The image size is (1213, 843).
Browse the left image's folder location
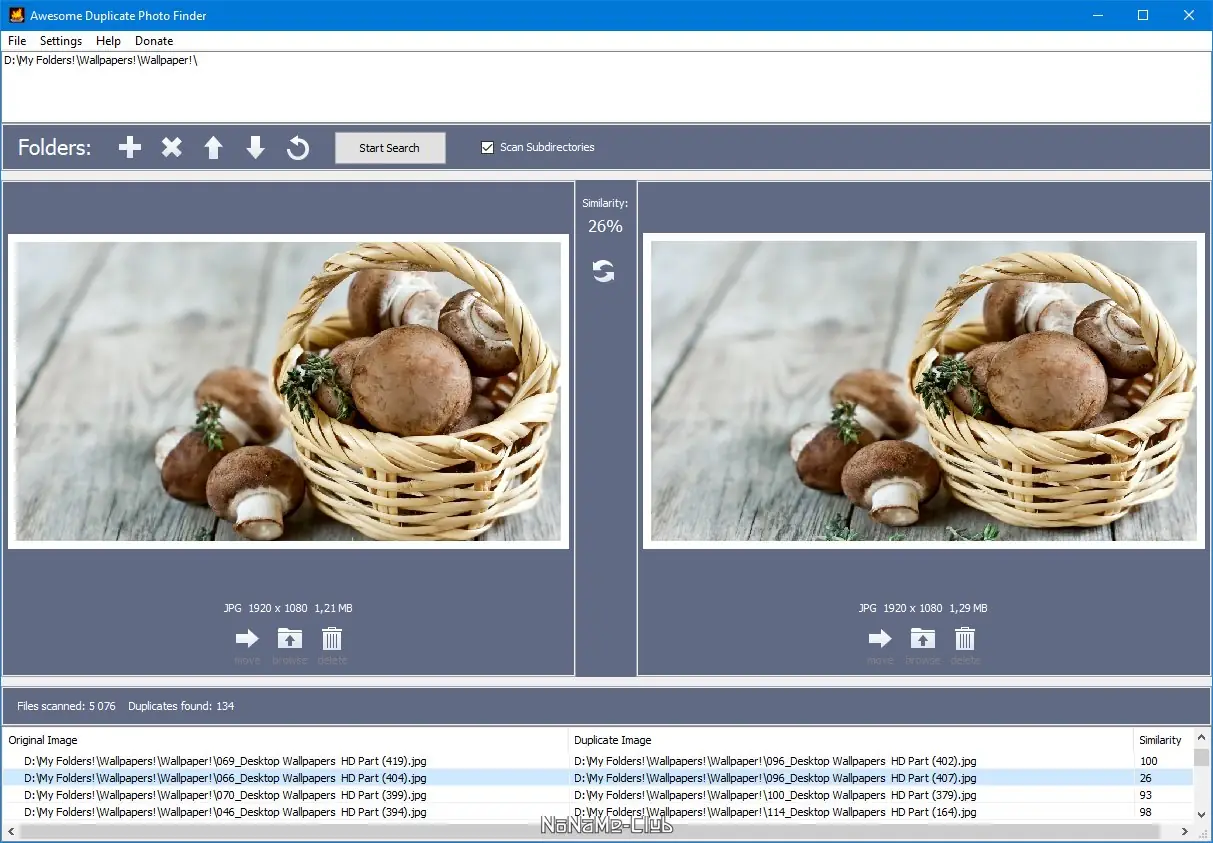tap(289, 639)
